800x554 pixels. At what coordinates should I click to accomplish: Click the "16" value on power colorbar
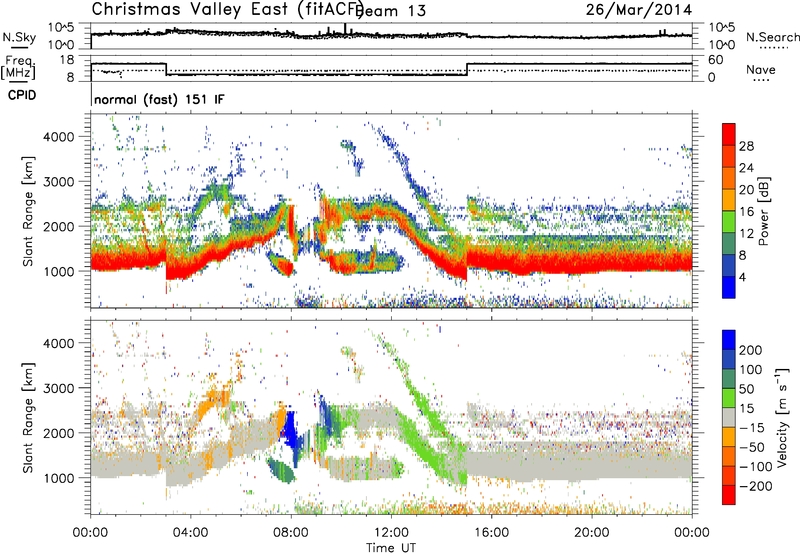746,212
